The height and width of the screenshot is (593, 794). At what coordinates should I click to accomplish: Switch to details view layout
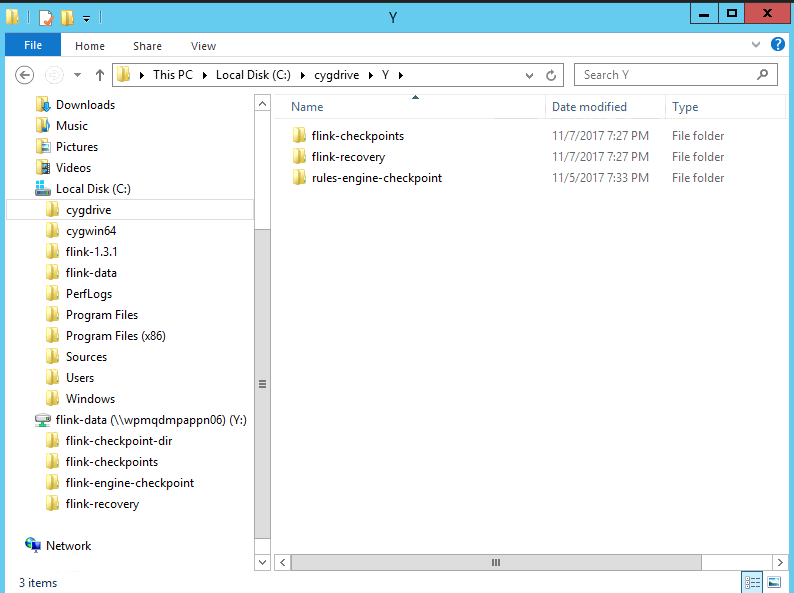pos(751,582)
